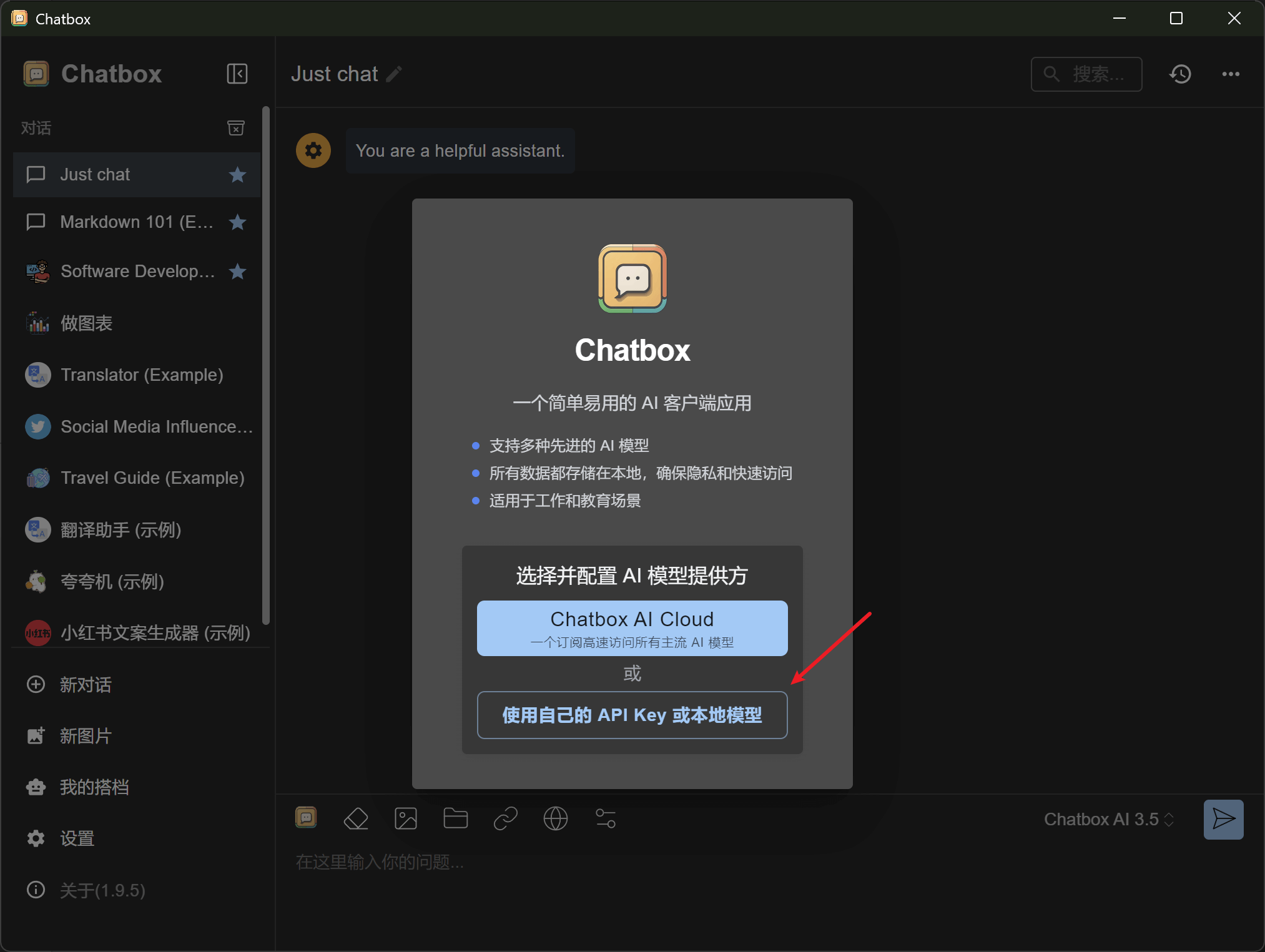Open the three-dots more options menu

tap(1231, 74)
